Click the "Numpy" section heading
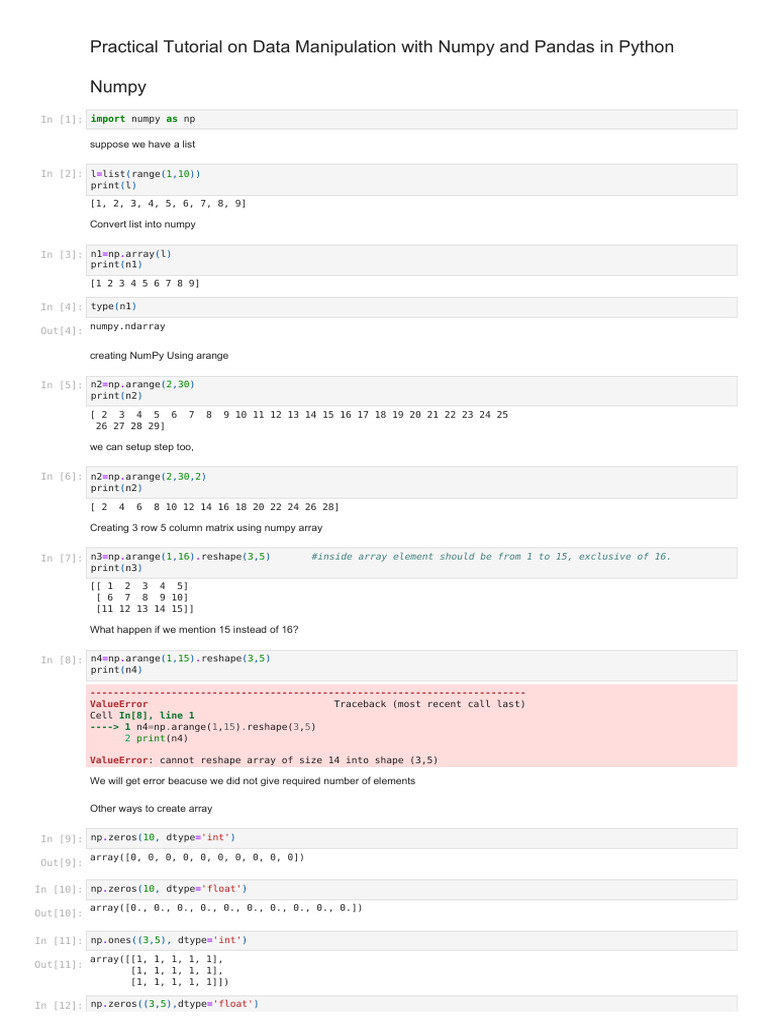Viewport: 768px width, 1024px height. [118, 87]
